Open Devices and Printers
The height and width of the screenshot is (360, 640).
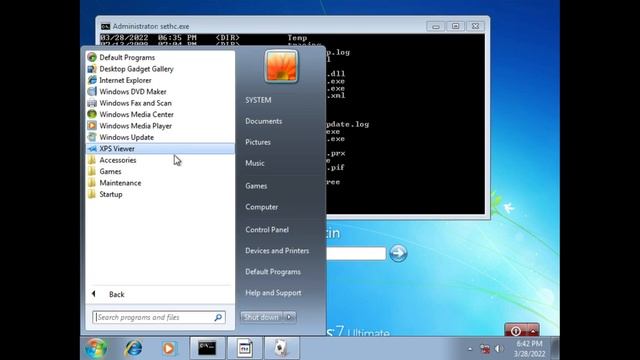click(277, 251)
